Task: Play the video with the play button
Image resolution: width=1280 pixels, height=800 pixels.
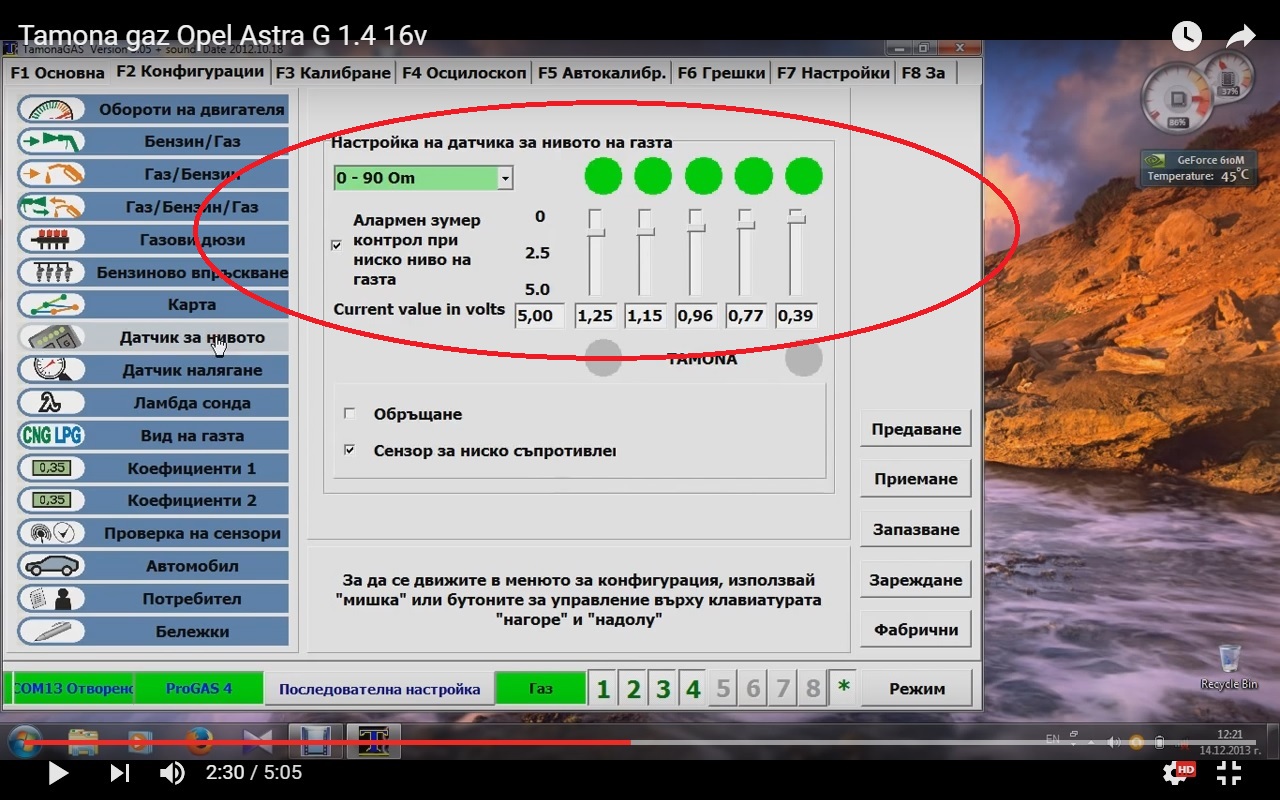Action: pyautogui.click(x=58, y=772)
